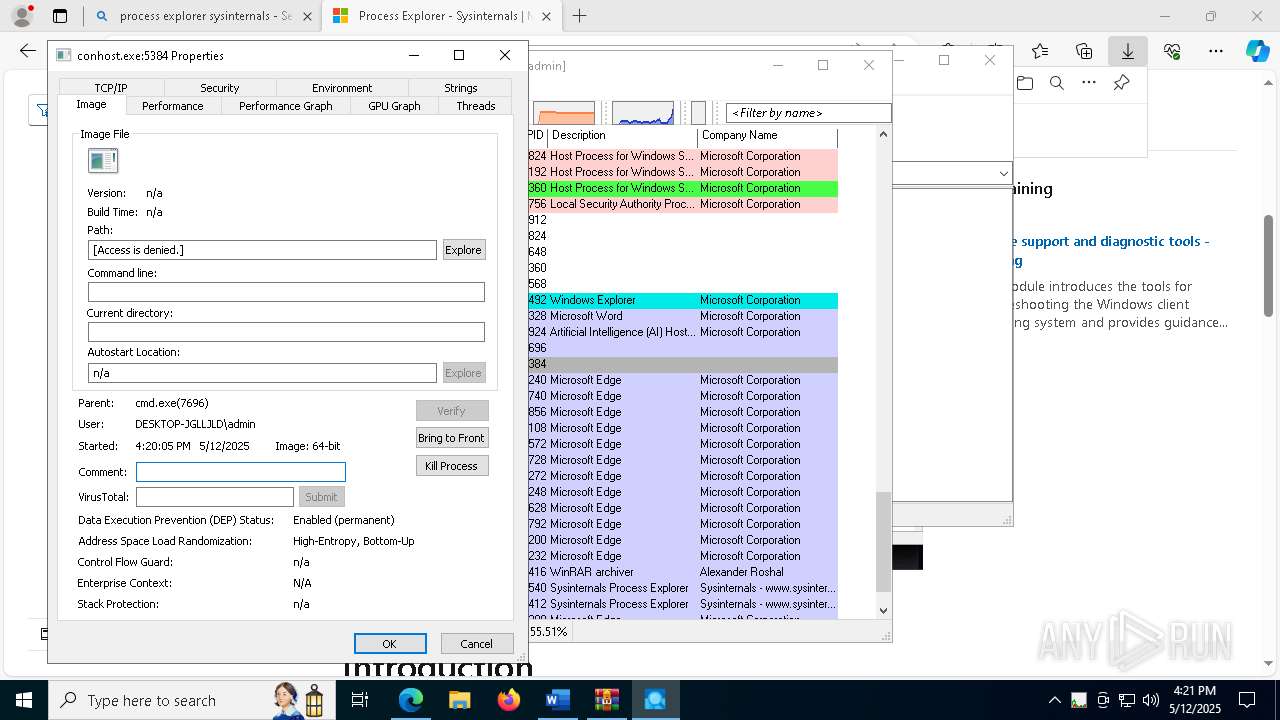Viewport: 1280px width, 720px height.
Task: Switch to the Performance Graph tab
Action: [285, 105]
